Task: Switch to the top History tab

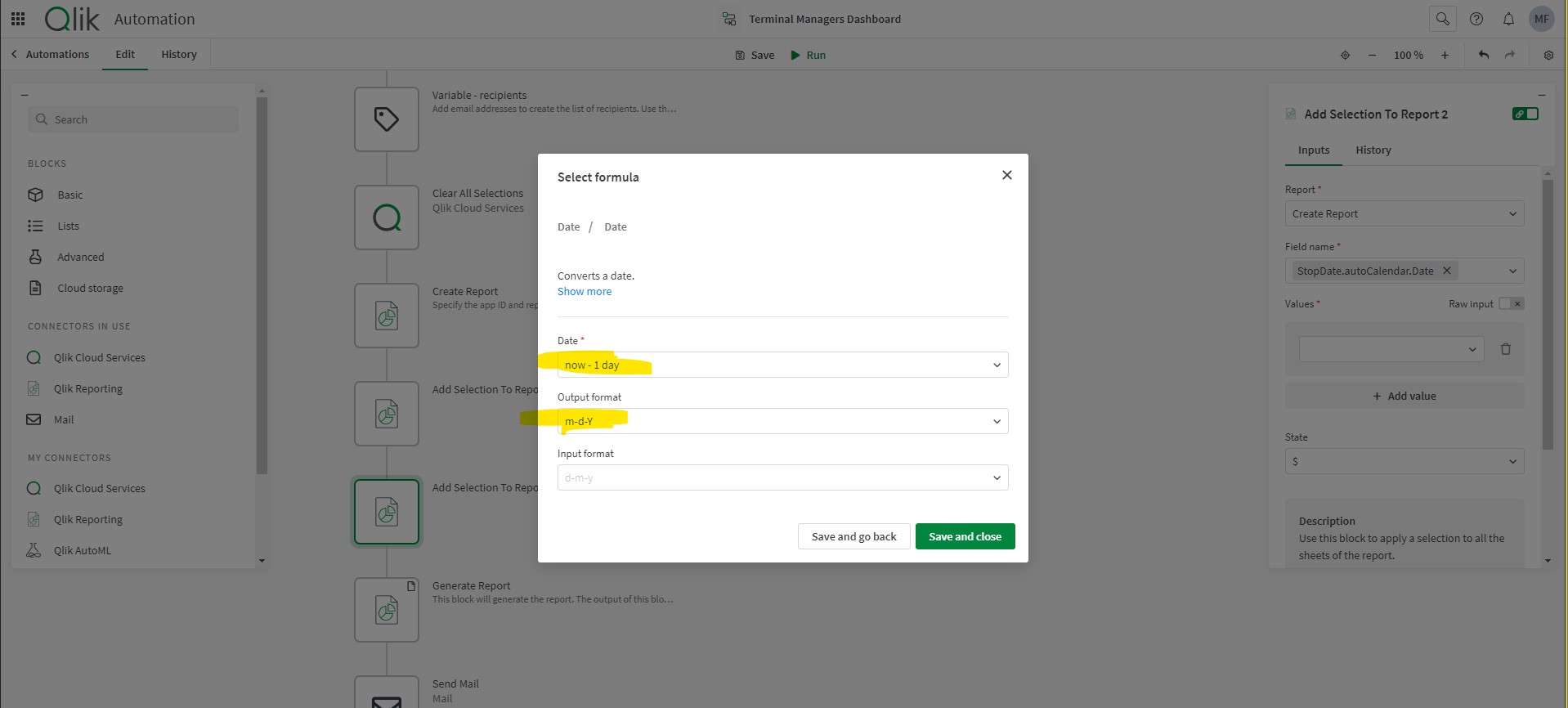Action: point(179,54)
